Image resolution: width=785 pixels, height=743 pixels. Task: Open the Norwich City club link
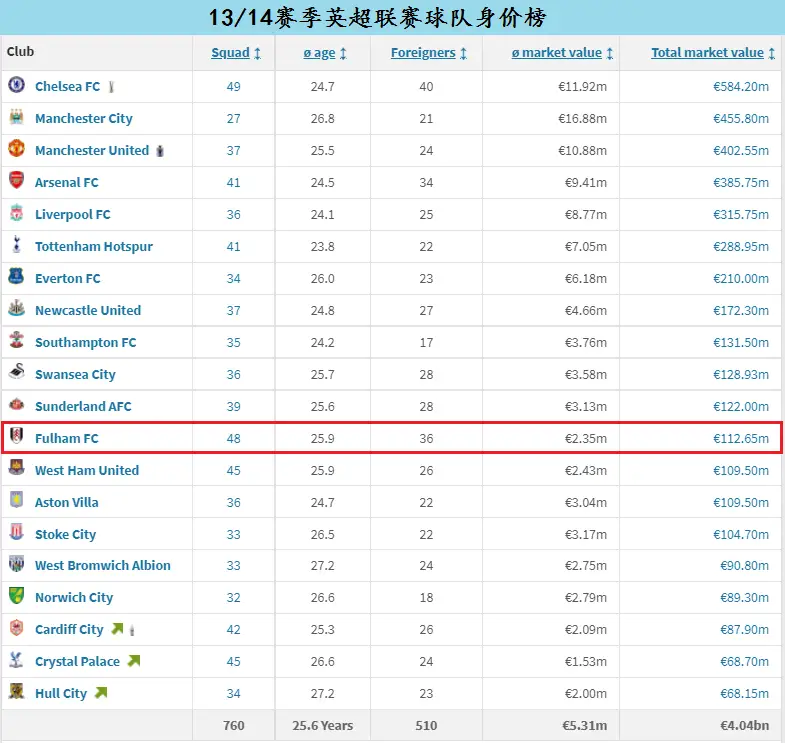[74, 598]
